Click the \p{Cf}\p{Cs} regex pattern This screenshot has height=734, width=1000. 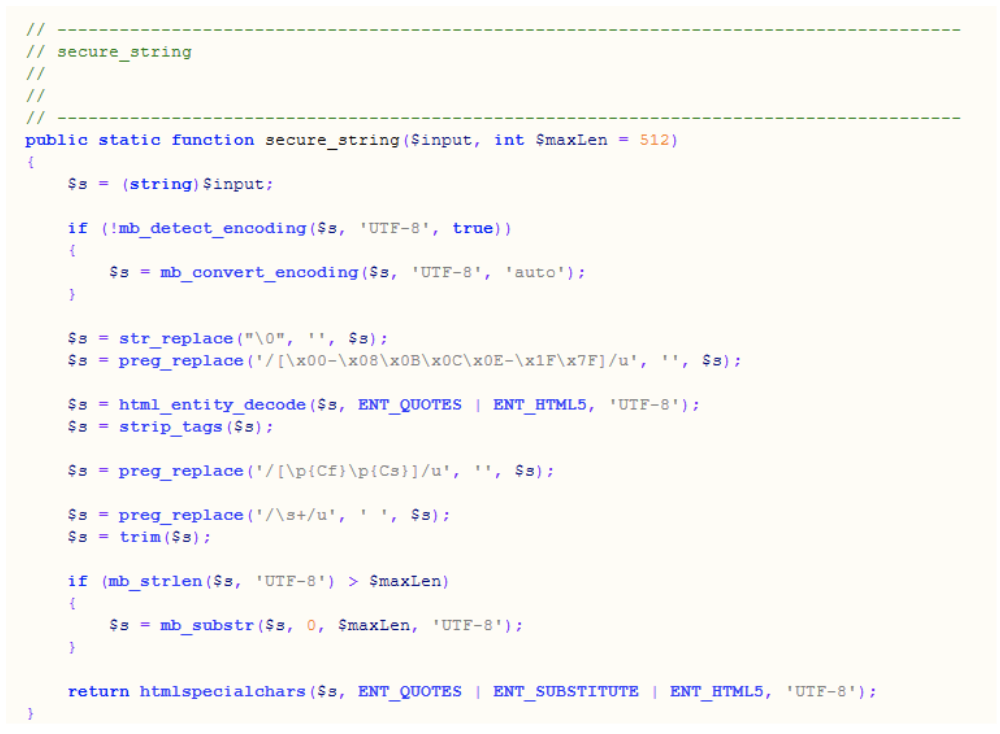[x=353, y=471]
